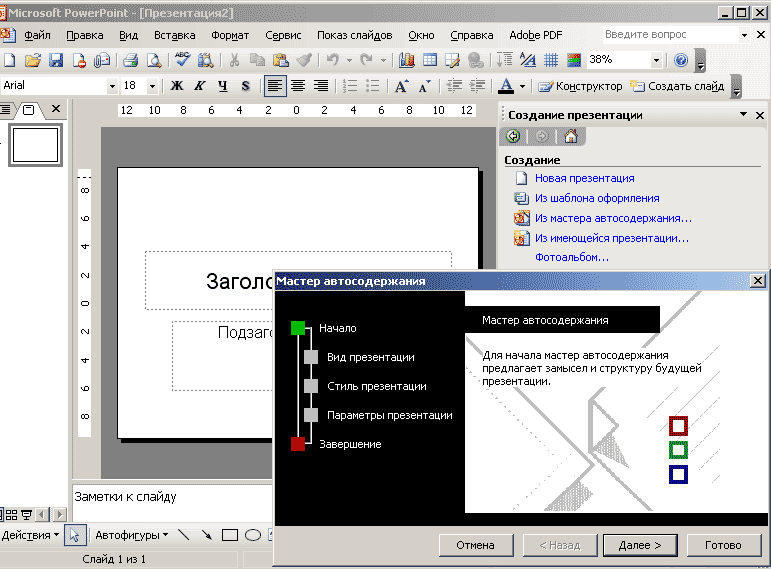Click the green Начало step square
The width and height of the screenshot is (771, 569).
(297, 328)
